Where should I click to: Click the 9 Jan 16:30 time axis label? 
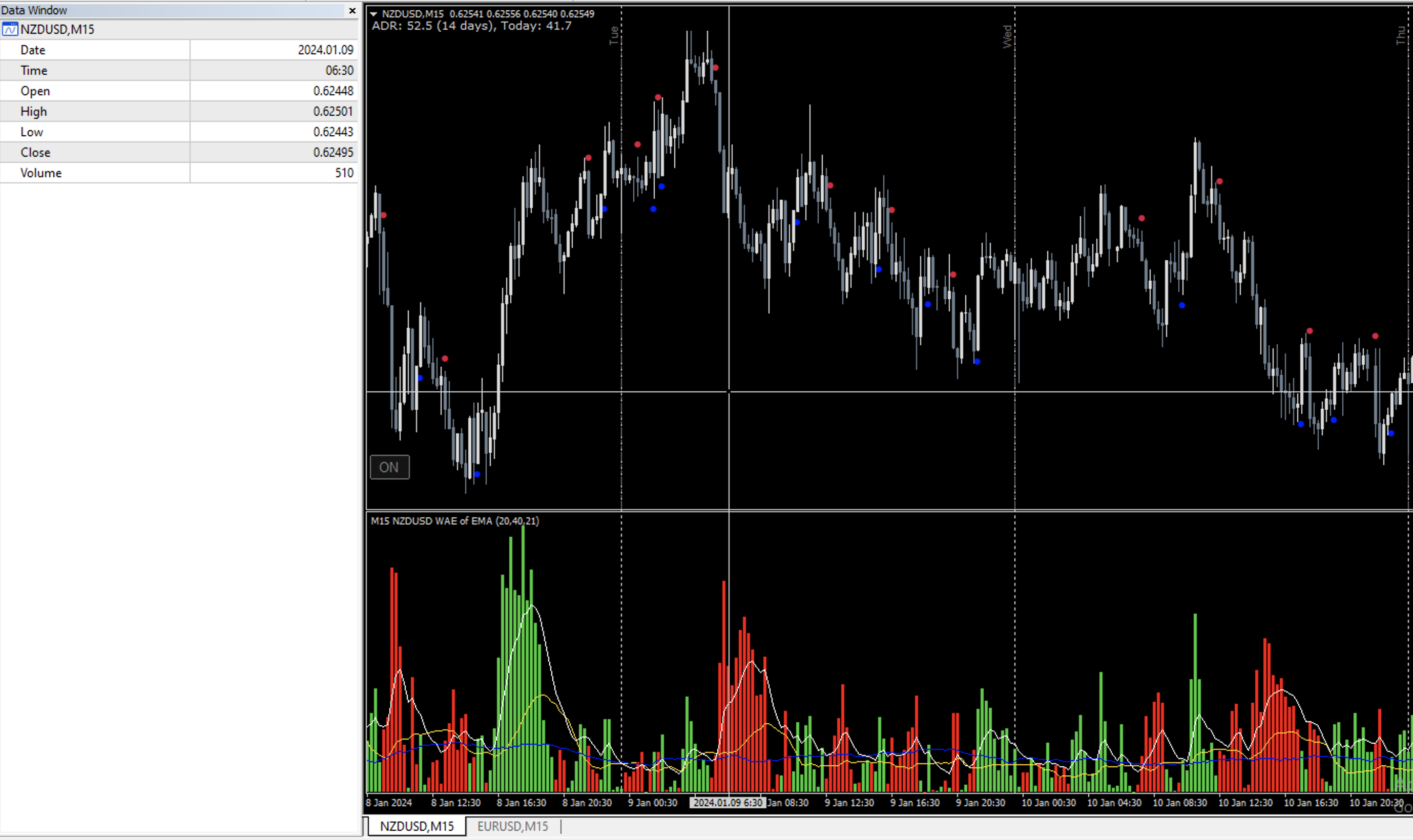915,803
